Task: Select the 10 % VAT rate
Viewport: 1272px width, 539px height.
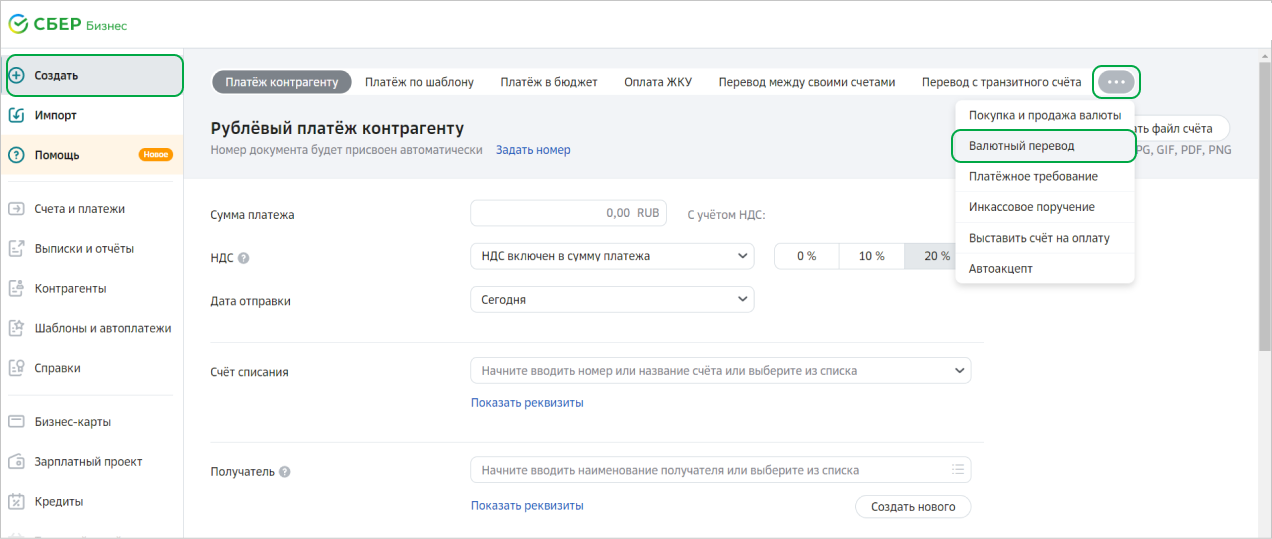Action: pyautogui.click(x=872, y=256)
